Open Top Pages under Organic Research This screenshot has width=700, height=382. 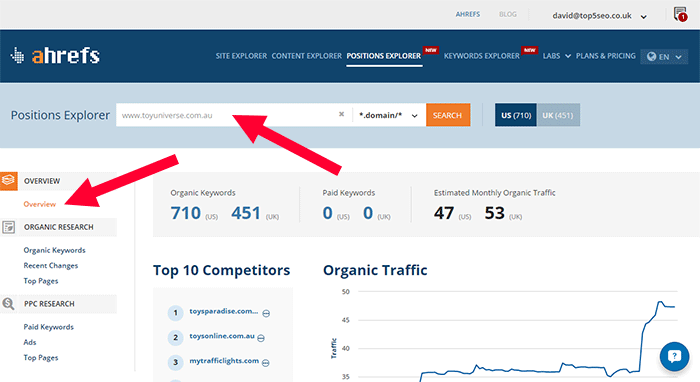(41, 281)
